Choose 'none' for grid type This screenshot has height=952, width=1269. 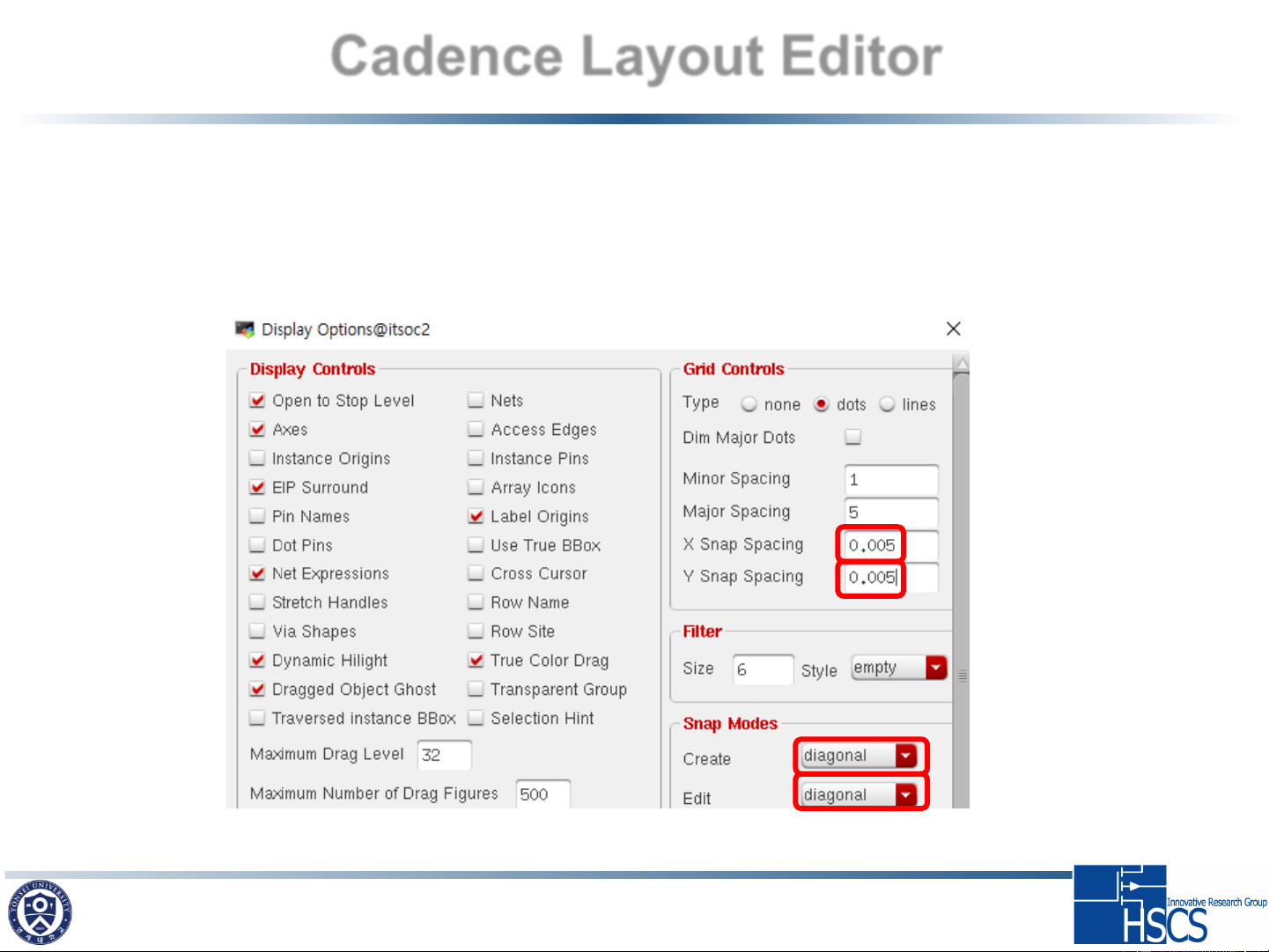coord(749,404)
